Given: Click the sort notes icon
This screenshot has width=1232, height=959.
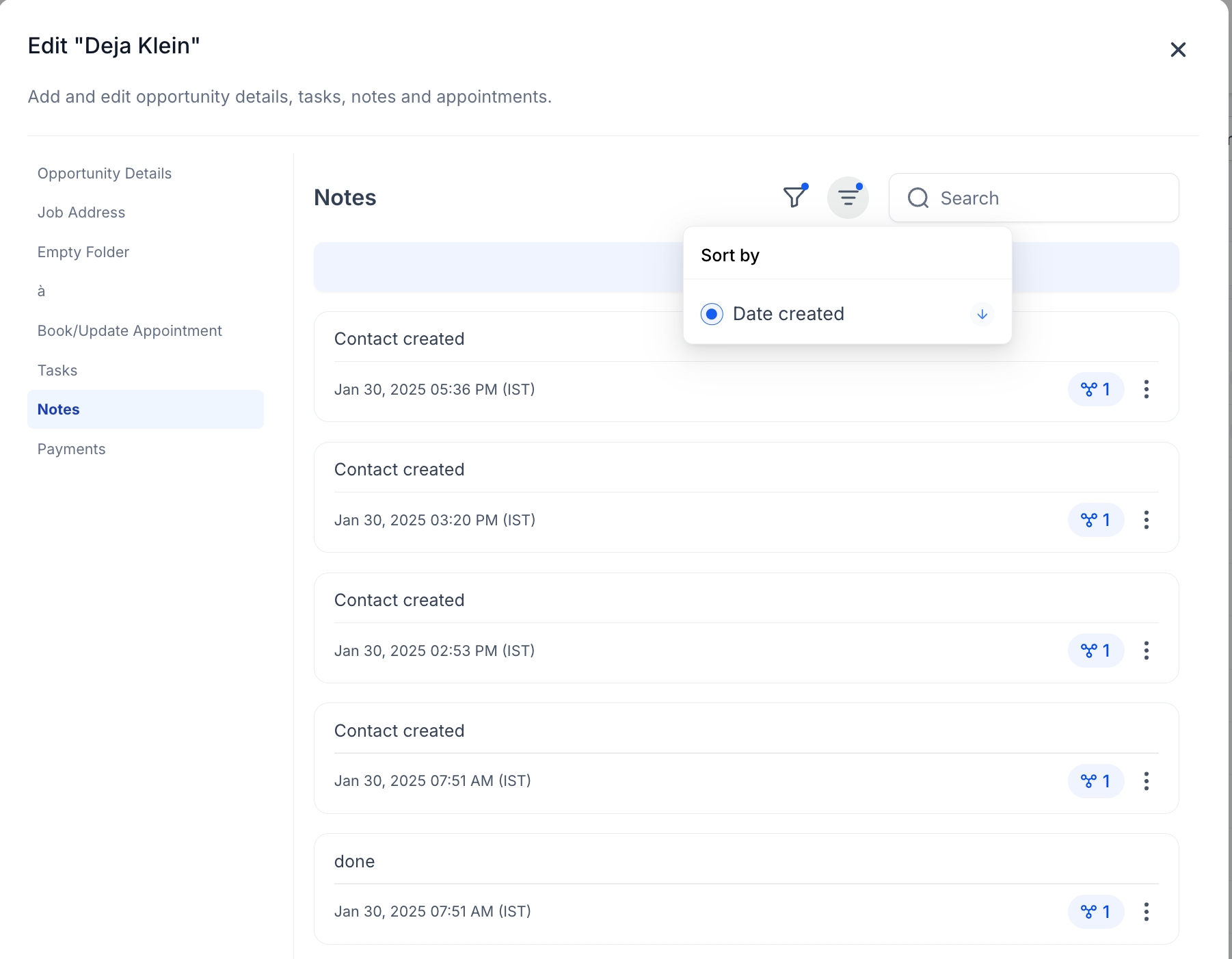Looking at the screenshot, I should [848, 198].
